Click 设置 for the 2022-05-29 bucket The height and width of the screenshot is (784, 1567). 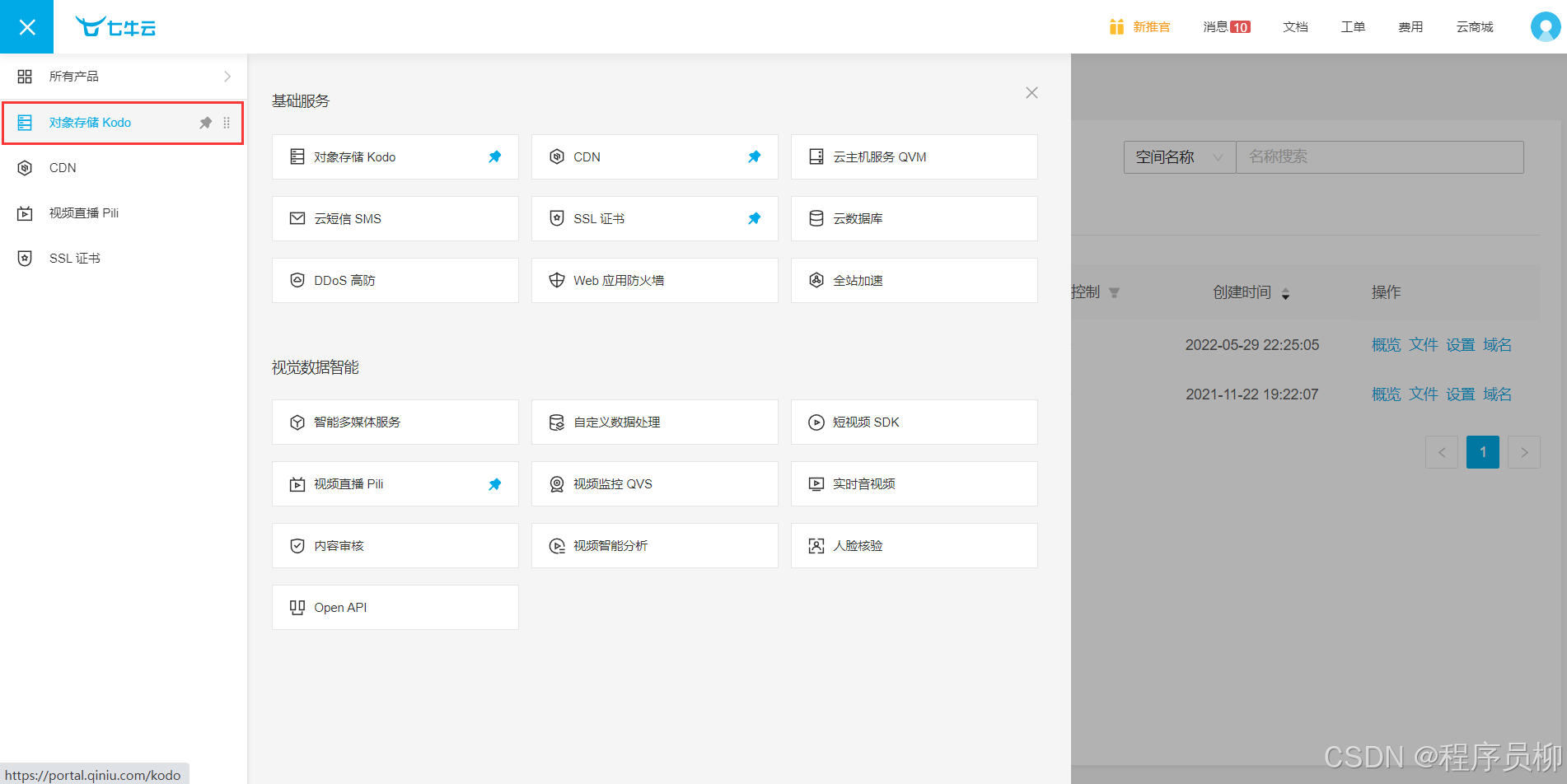tap(1461, 345)
